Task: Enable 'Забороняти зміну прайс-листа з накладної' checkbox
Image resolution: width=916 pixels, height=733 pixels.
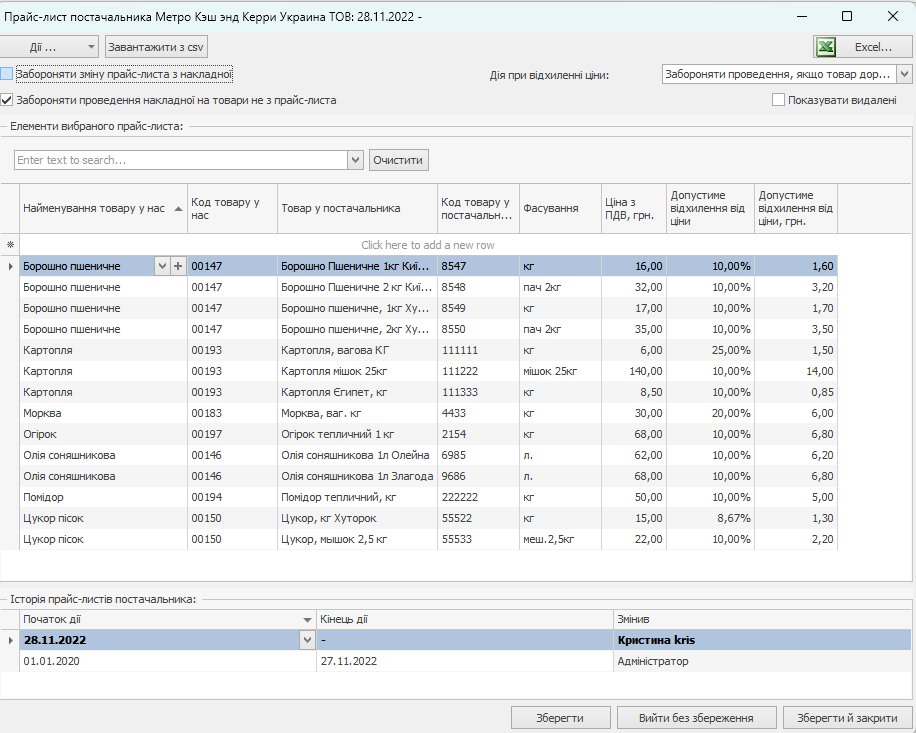Action: tap(7, 73)
